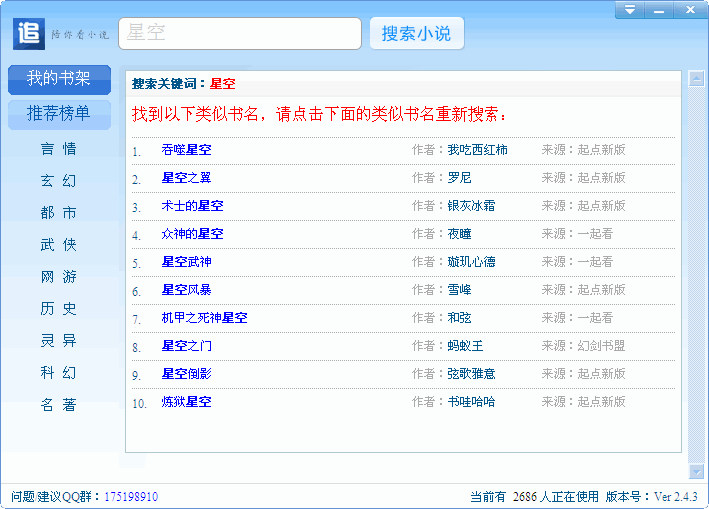Search again with 术士的星空
This screenshot has width=709, height=509.
[x=192, y=206]
